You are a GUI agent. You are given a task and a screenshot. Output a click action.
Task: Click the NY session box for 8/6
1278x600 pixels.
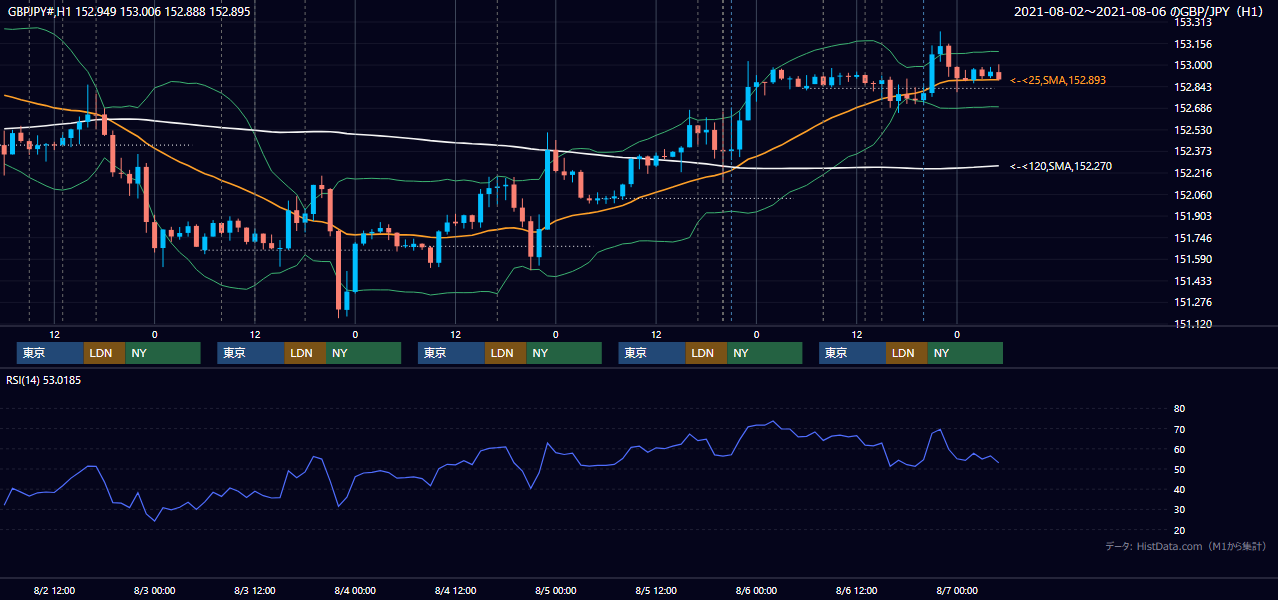click(965, 353)
